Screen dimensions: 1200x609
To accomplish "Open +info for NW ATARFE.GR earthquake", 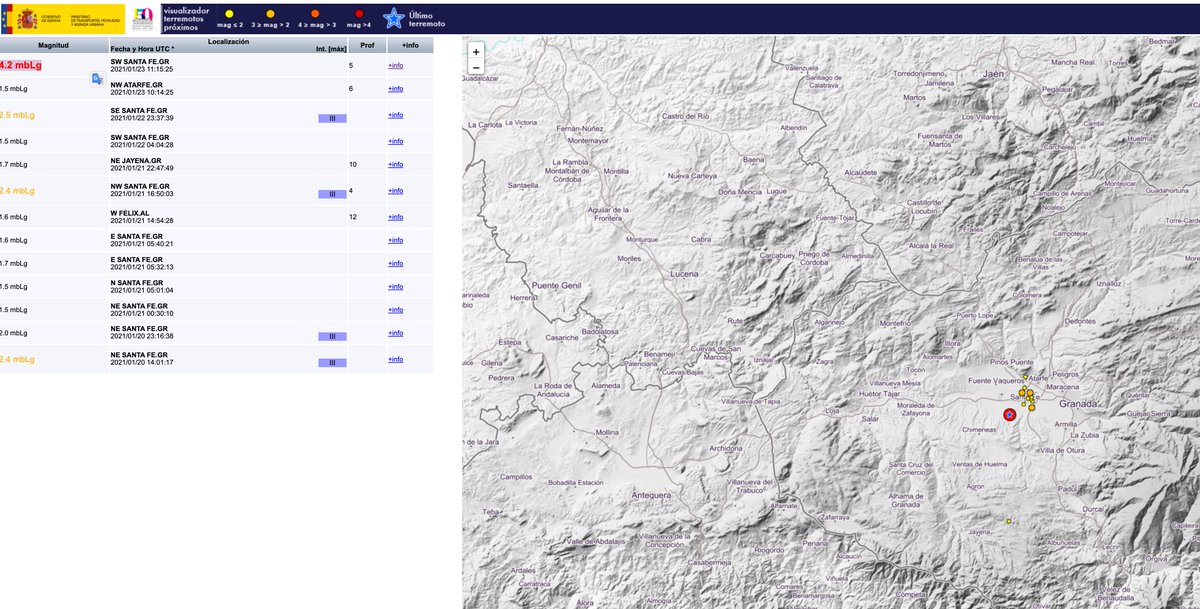I will pos(396,89).
